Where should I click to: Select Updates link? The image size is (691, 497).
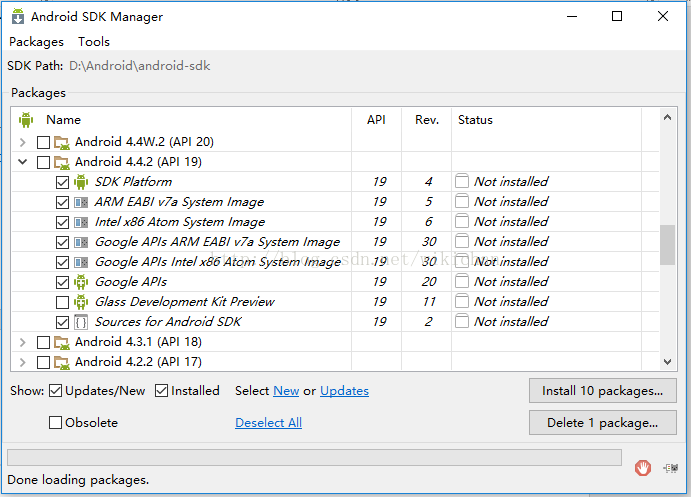pyautogui.click(x=344, y=391)
